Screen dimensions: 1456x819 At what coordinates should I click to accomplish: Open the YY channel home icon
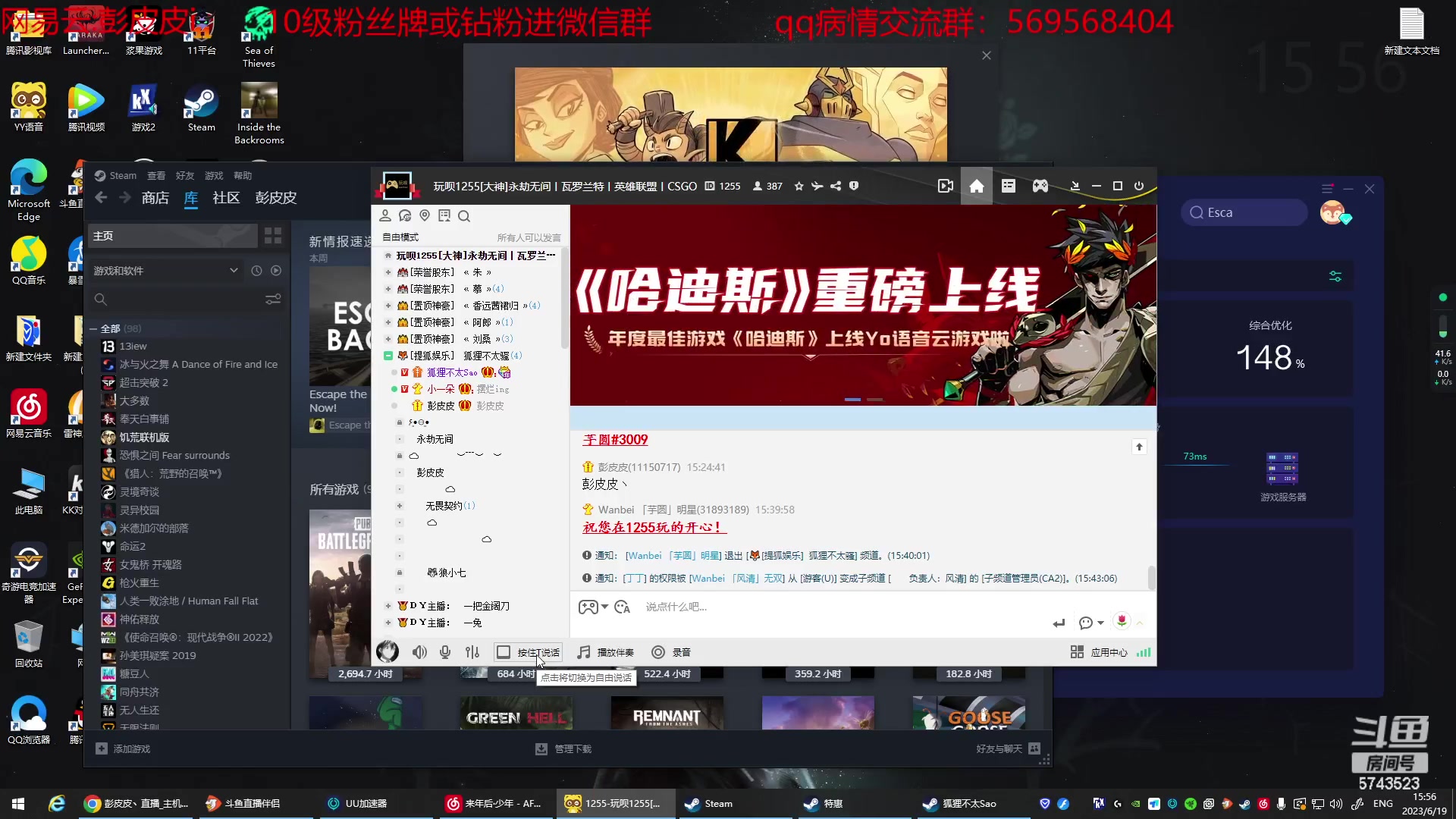point(977,187)
